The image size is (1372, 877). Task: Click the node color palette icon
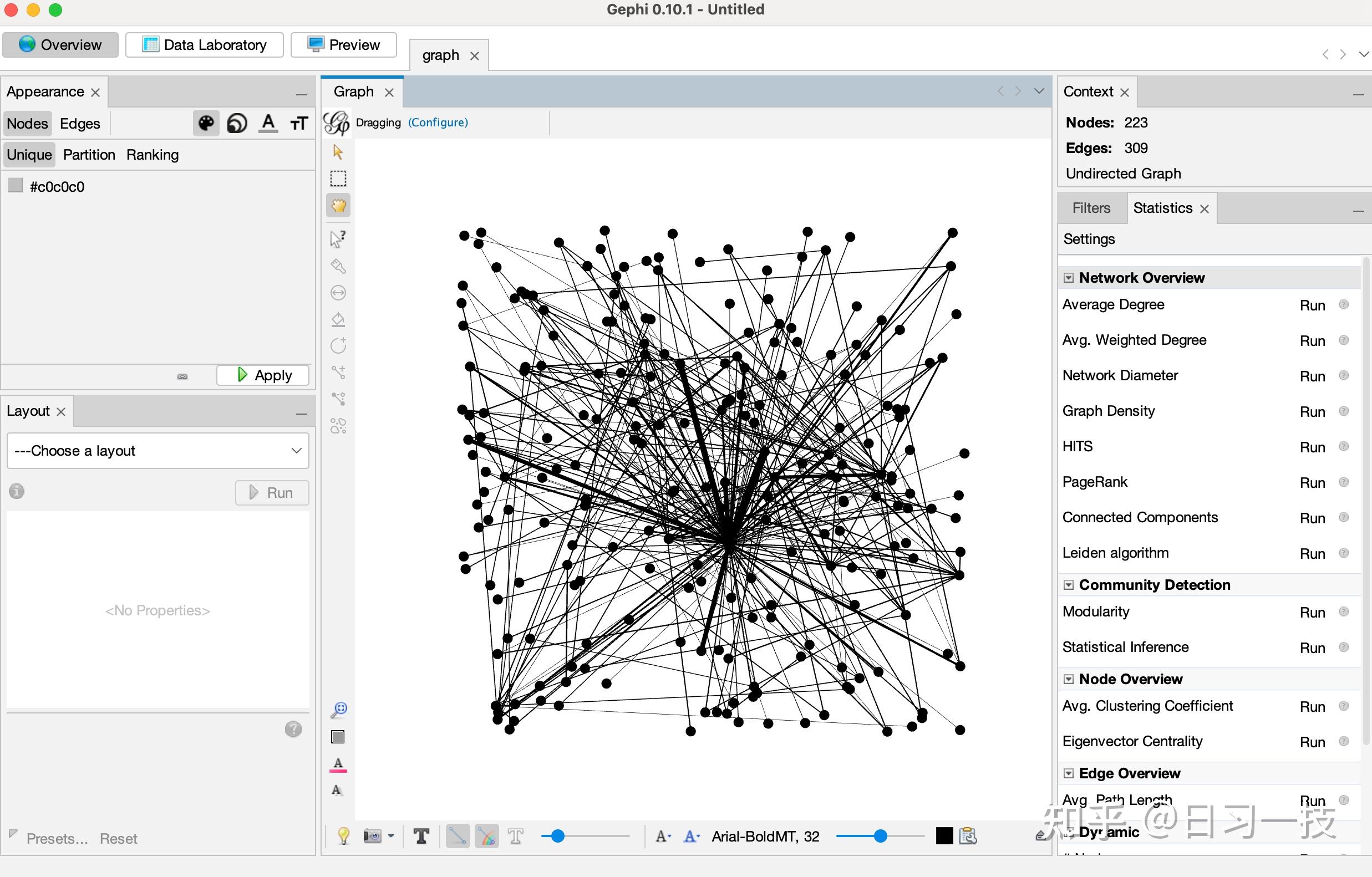click(206, 123)
